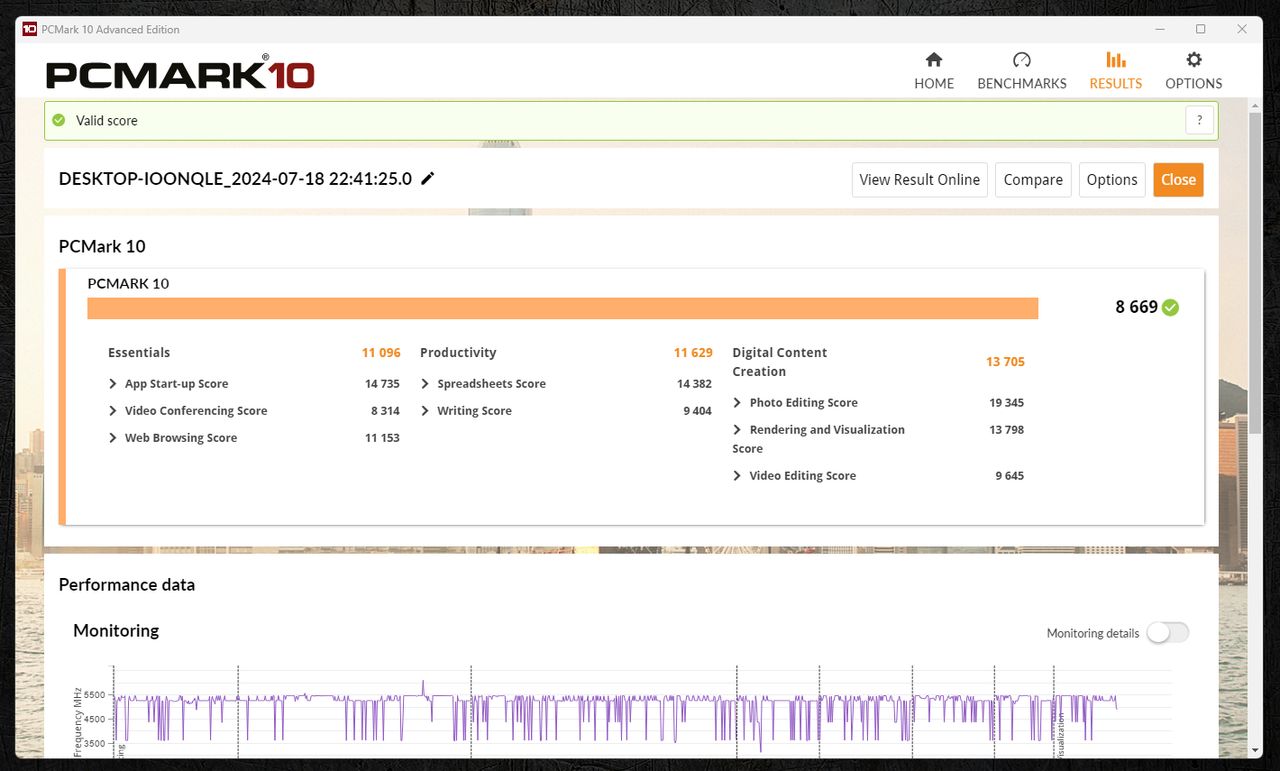Click the result name DESKTOP-IOONQLE text
The width and height of the screenshot is (1280, 771).
pyautogui.click(x=235, y=179)
